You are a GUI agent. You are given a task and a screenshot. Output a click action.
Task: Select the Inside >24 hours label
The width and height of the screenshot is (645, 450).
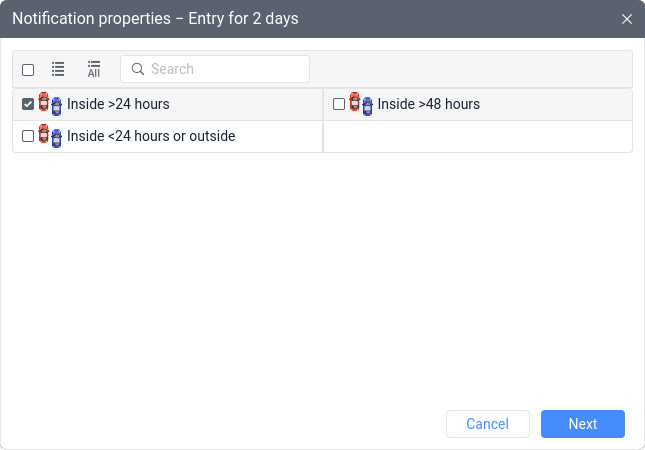118,104
